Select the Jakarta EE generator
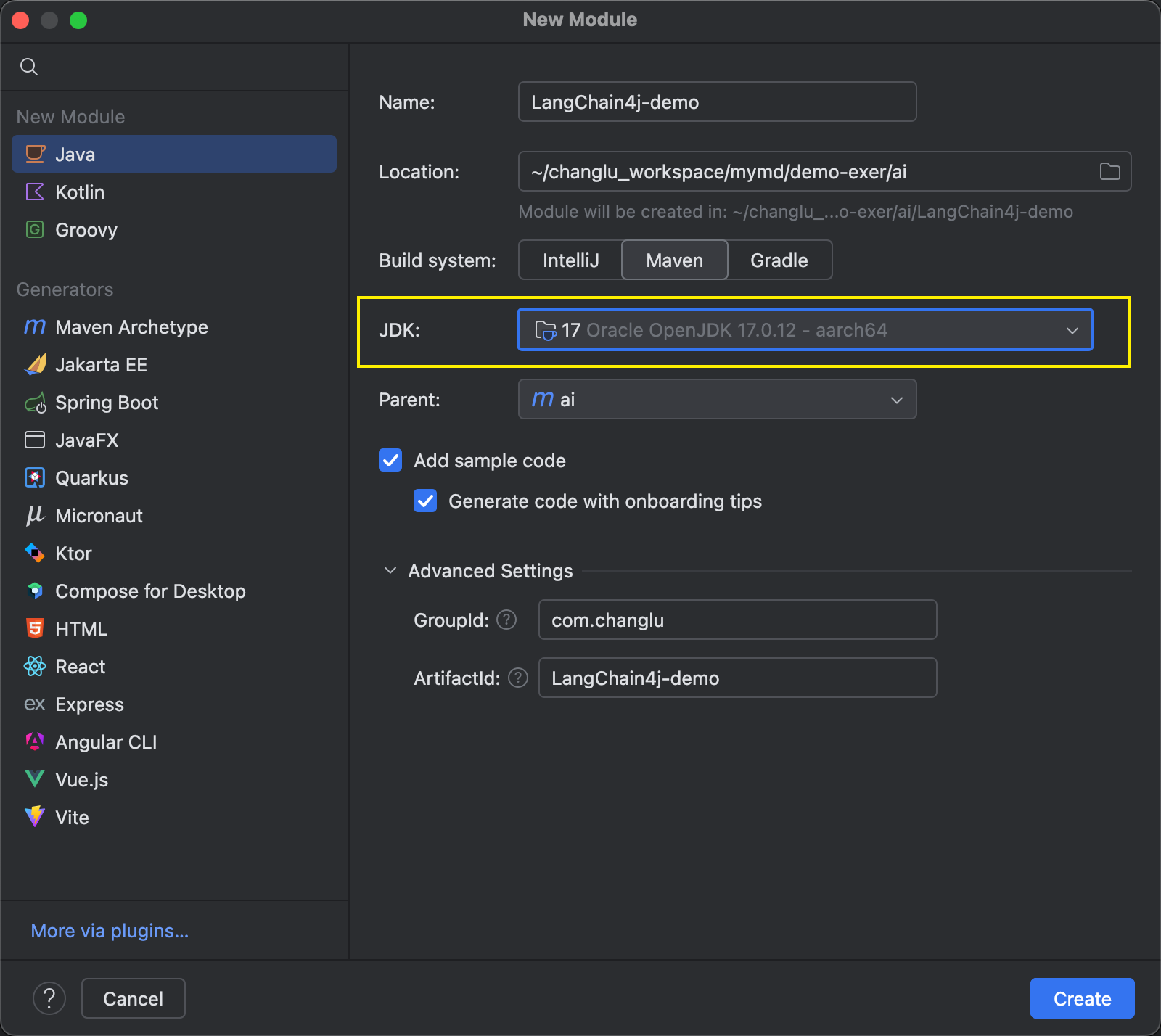 [174, 364]
